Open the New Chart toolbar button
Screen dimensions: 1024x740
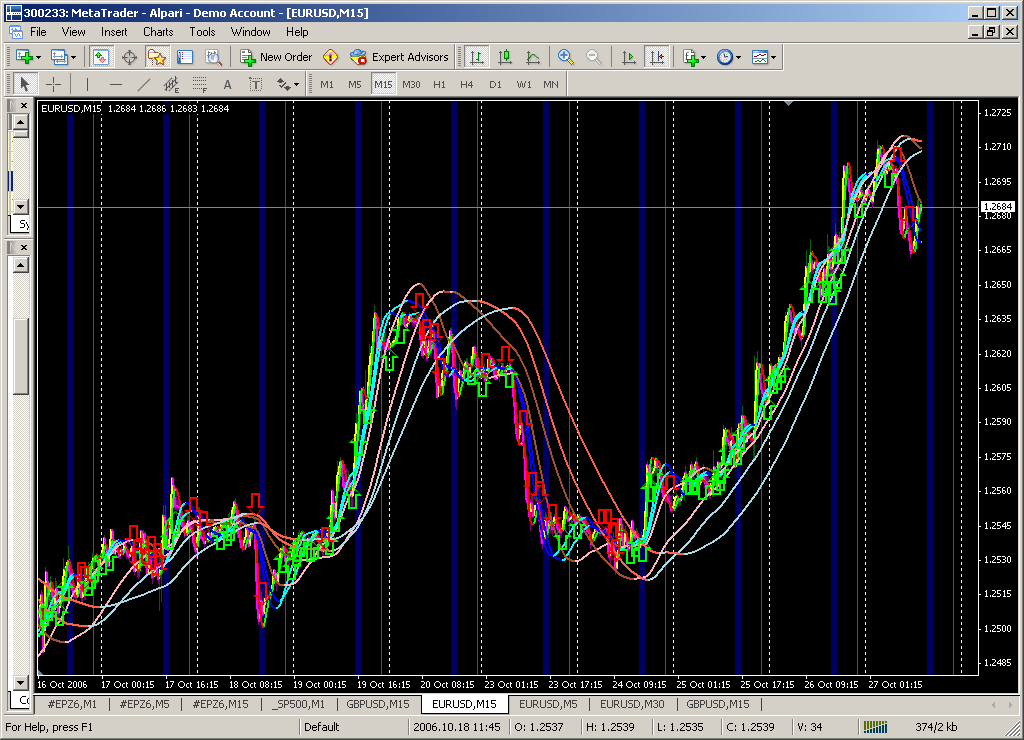24,57
